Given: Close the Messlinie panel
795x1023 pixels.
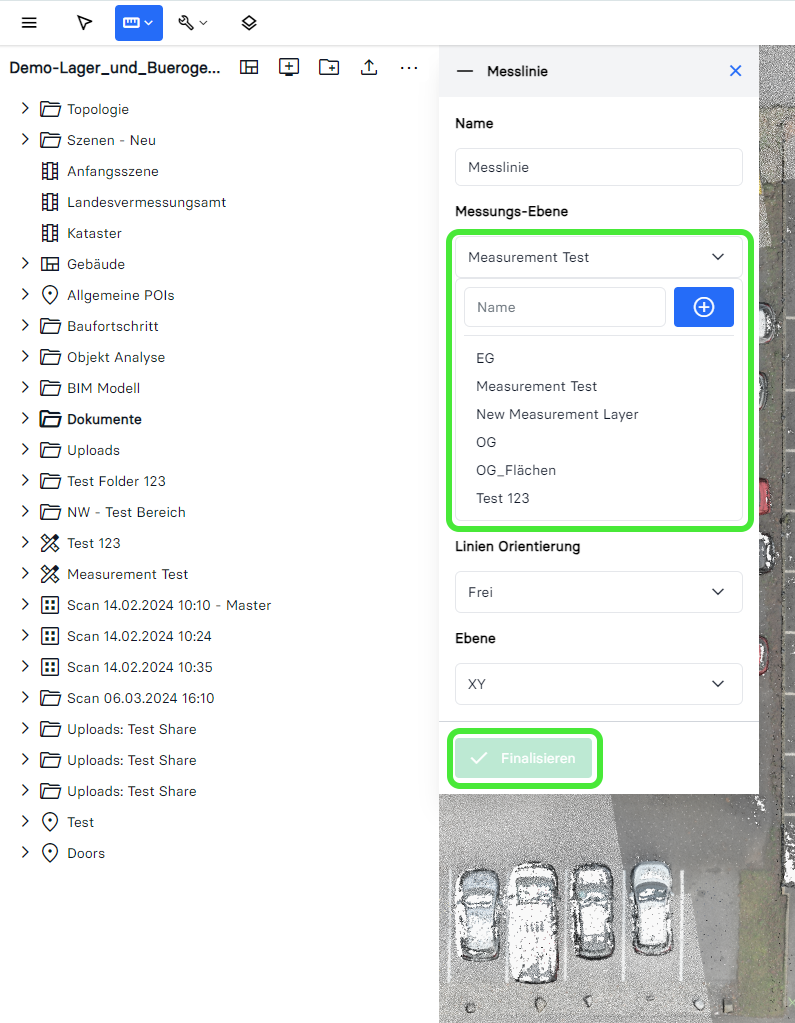Looking at the screenshot, I should (736, 71).
